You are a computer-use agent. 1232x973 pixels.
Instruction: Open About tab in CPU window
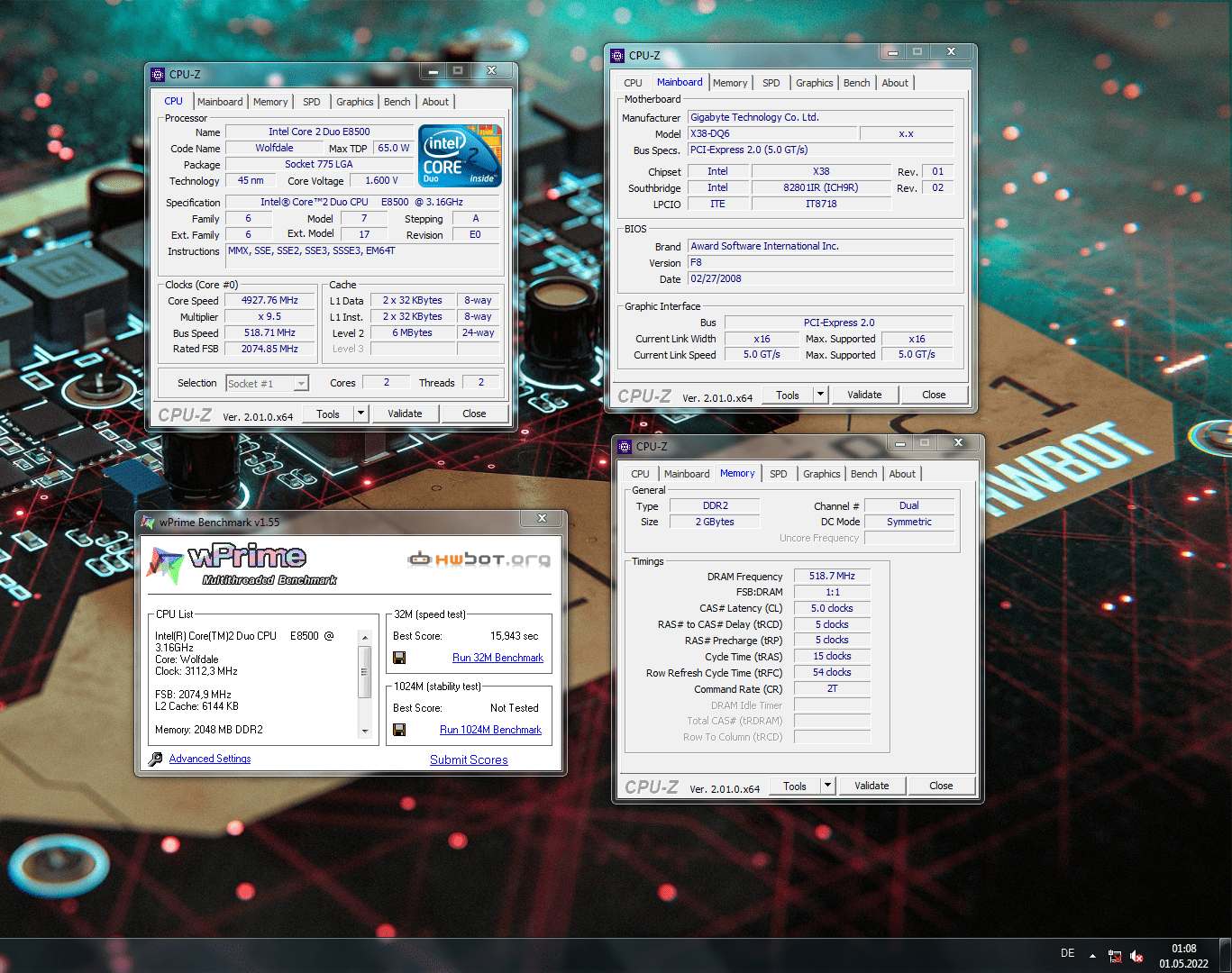435,102
